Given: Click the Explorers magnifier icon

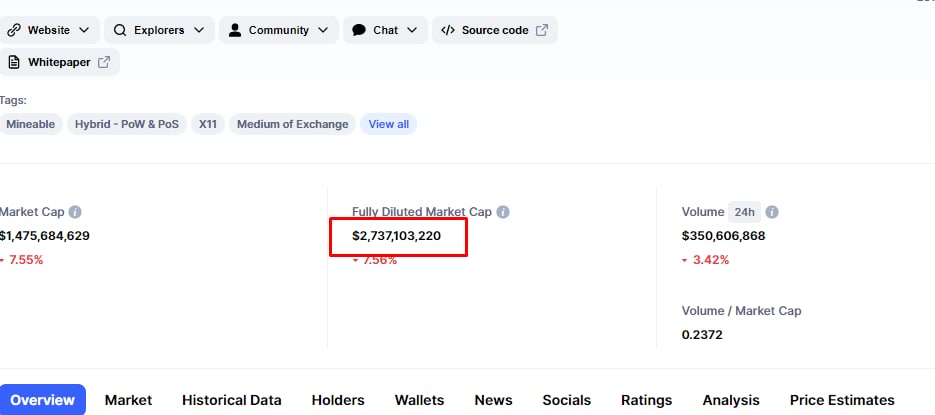Looking at the screenshot, I should tap(120, 30).
